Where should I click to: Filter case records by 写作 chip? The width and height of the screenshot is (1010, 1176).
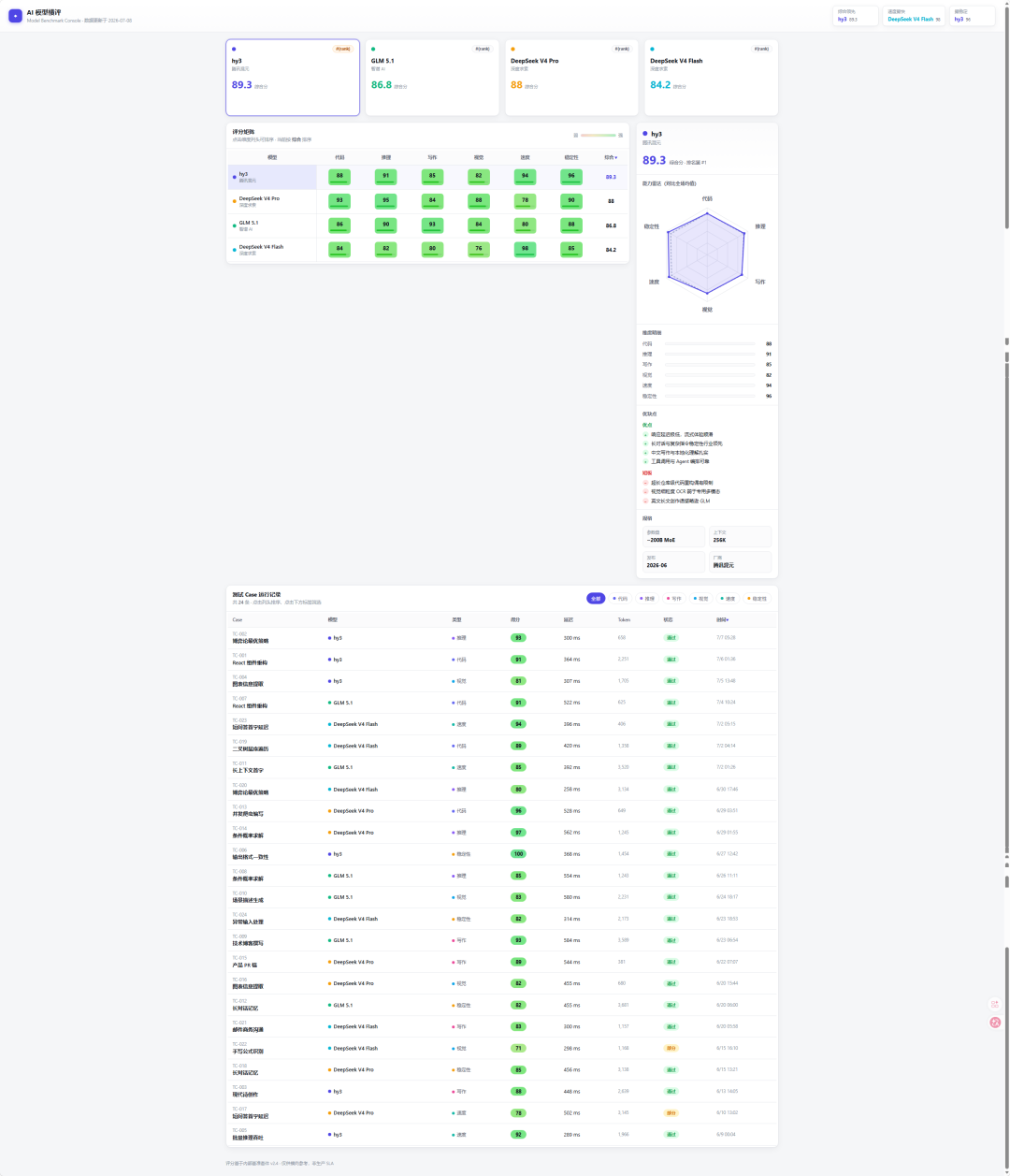tap(674, 598)
